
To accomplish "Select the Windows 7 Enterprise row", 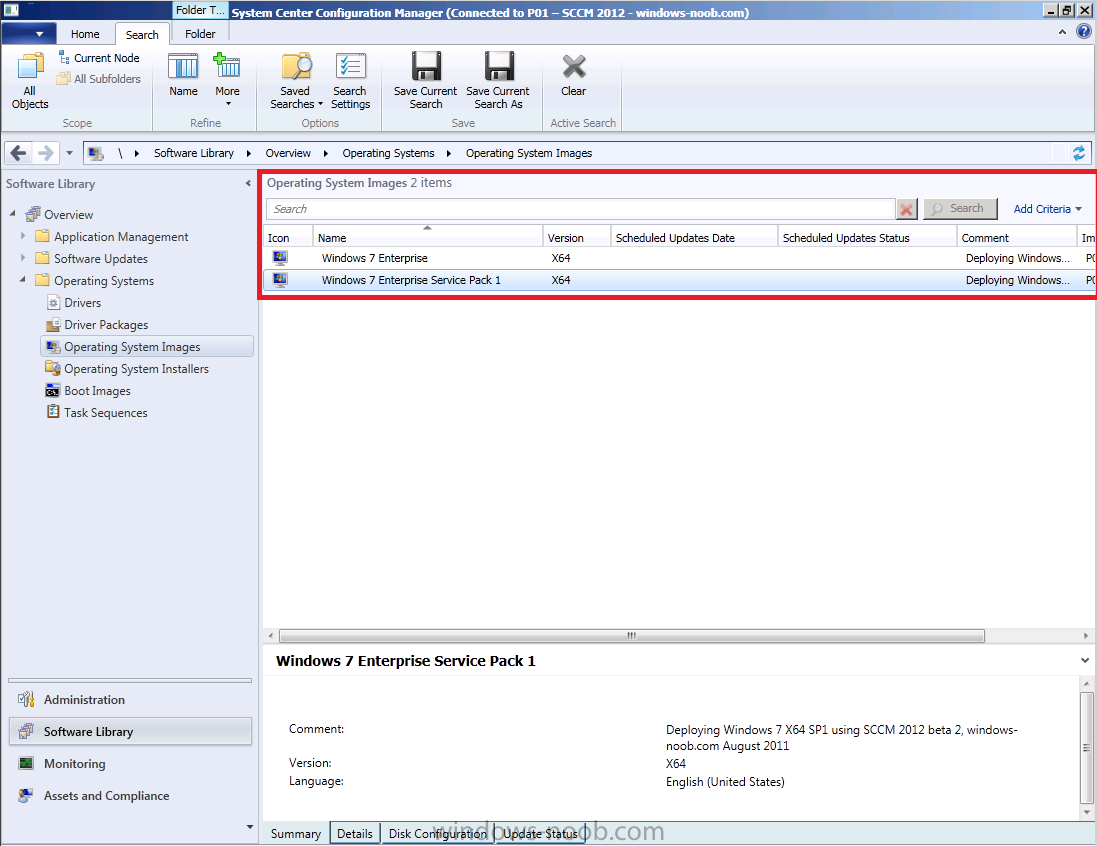I will [679, 258].
